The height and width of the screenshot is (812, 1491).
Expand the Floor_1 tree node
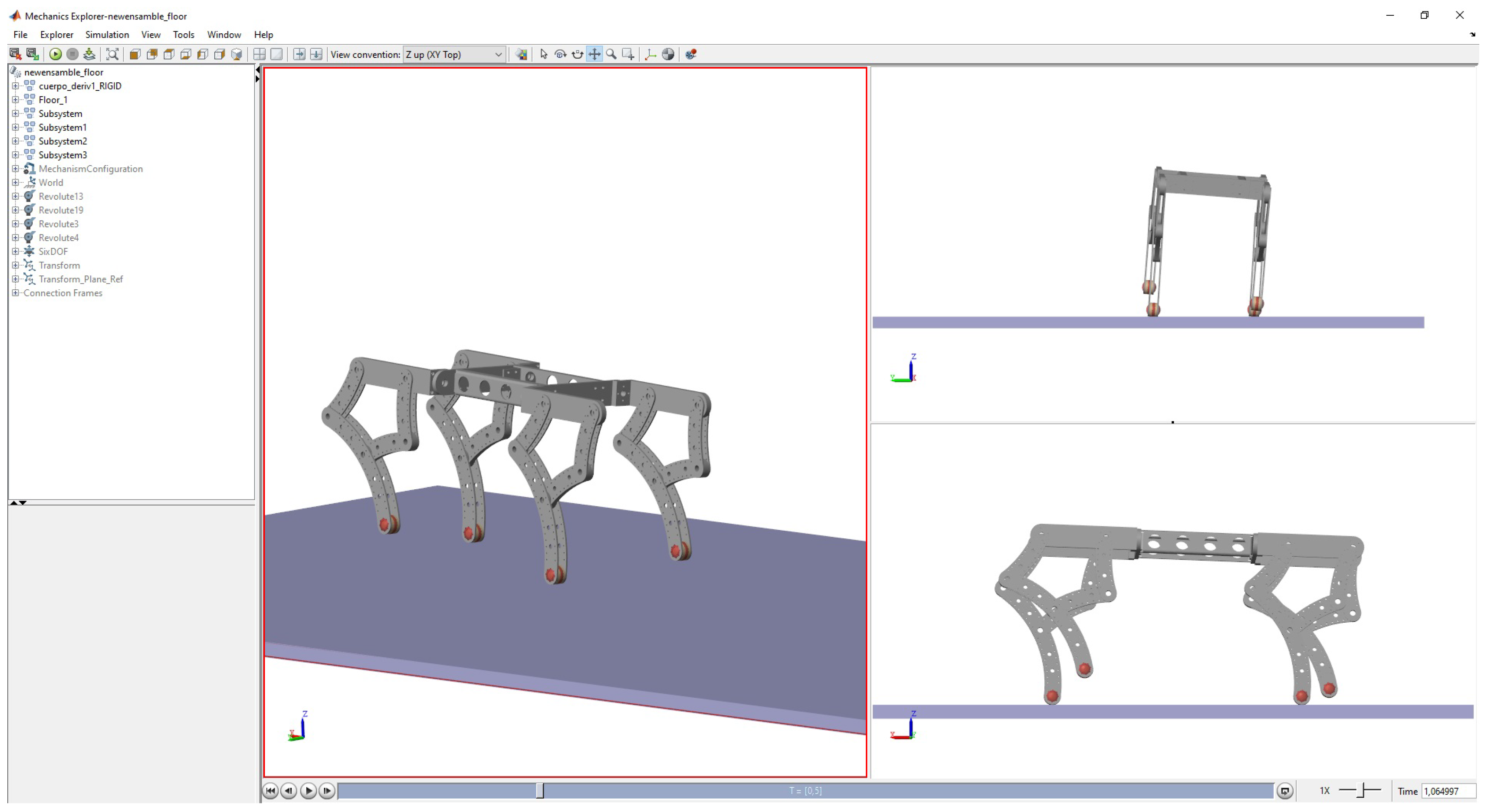pyautogui.click(x=16, y=100)
